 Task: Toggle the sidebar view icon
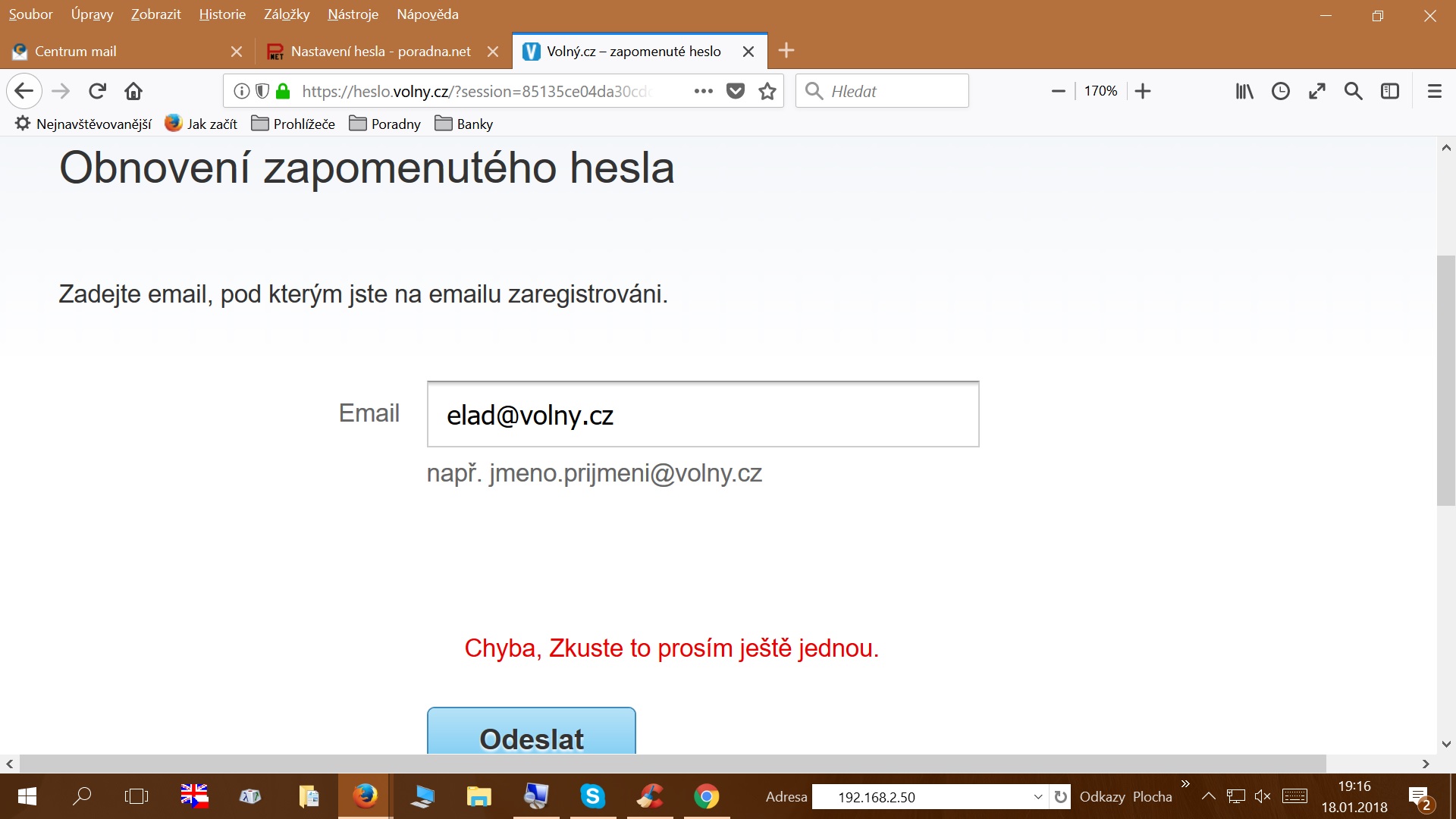1389,91
